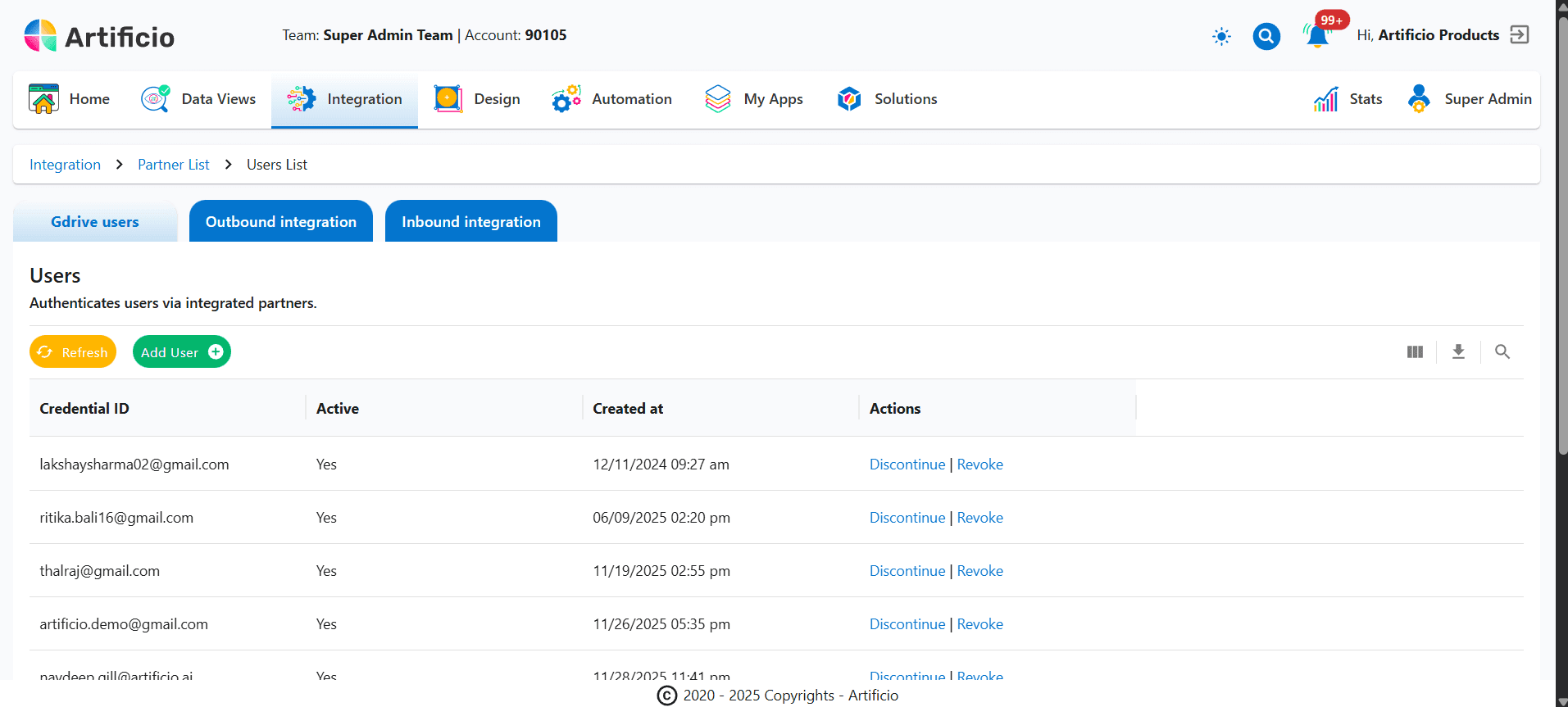The height and width of the screenshot is (707, 1568).
Task: Click the Super Admin label
Action: pos(1488,99)
